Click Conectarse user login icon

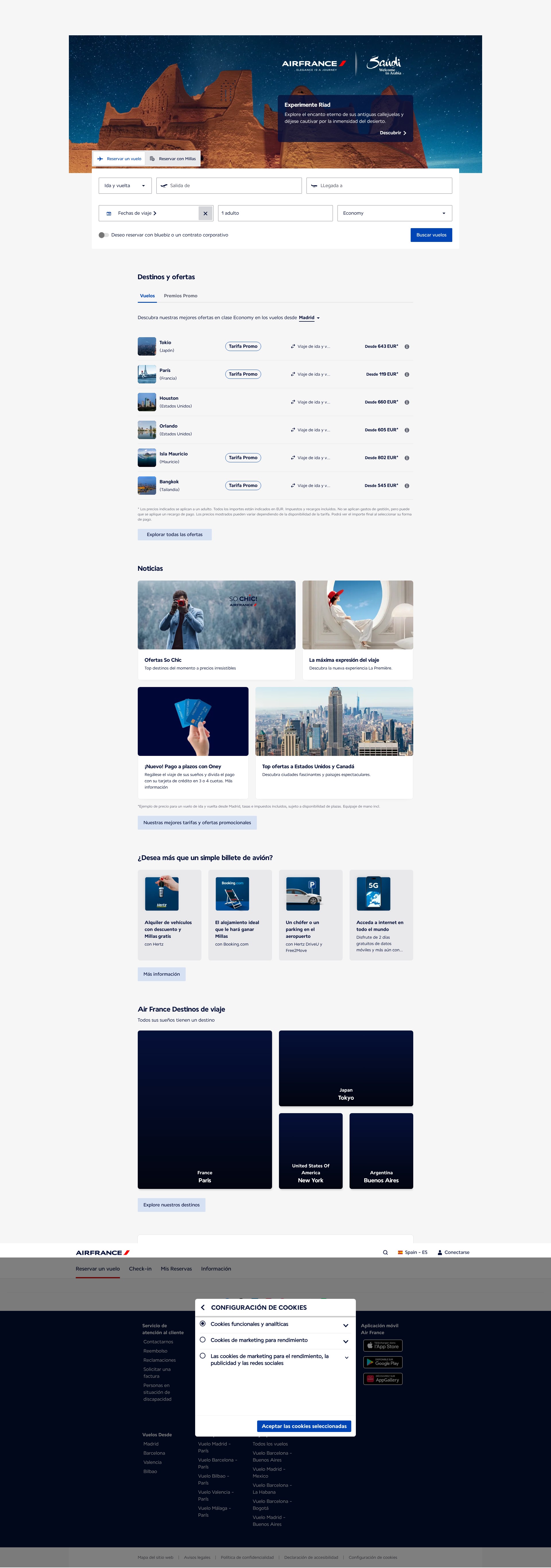[440, 1252]
